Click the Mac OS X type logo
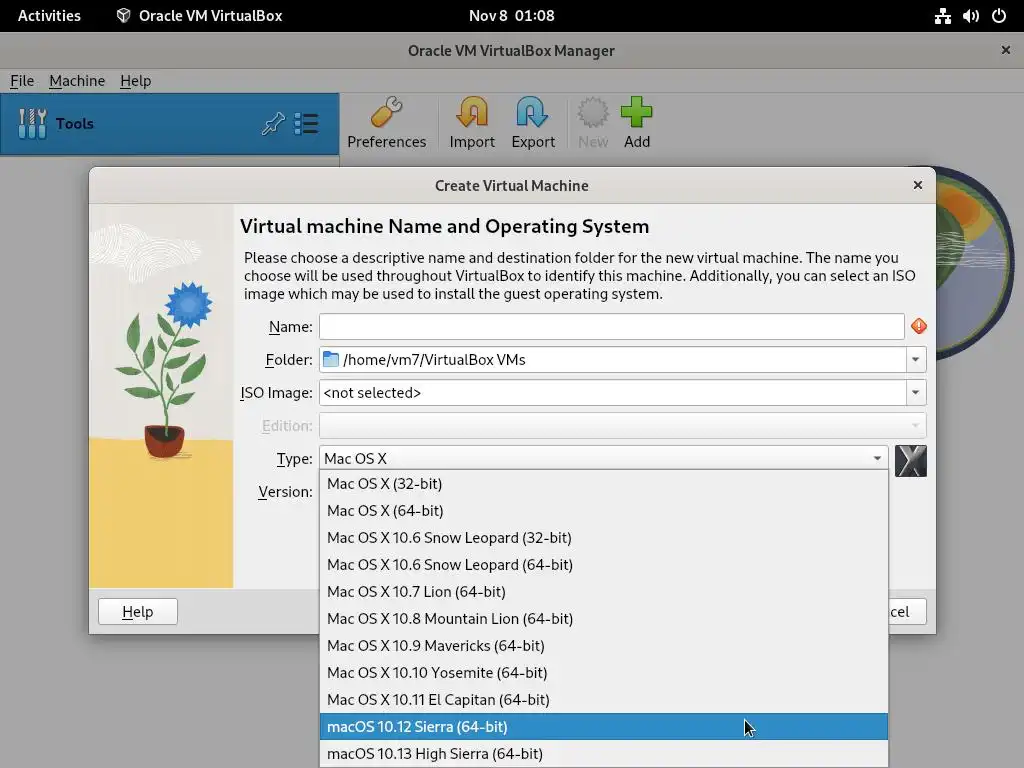 (910, 461)
